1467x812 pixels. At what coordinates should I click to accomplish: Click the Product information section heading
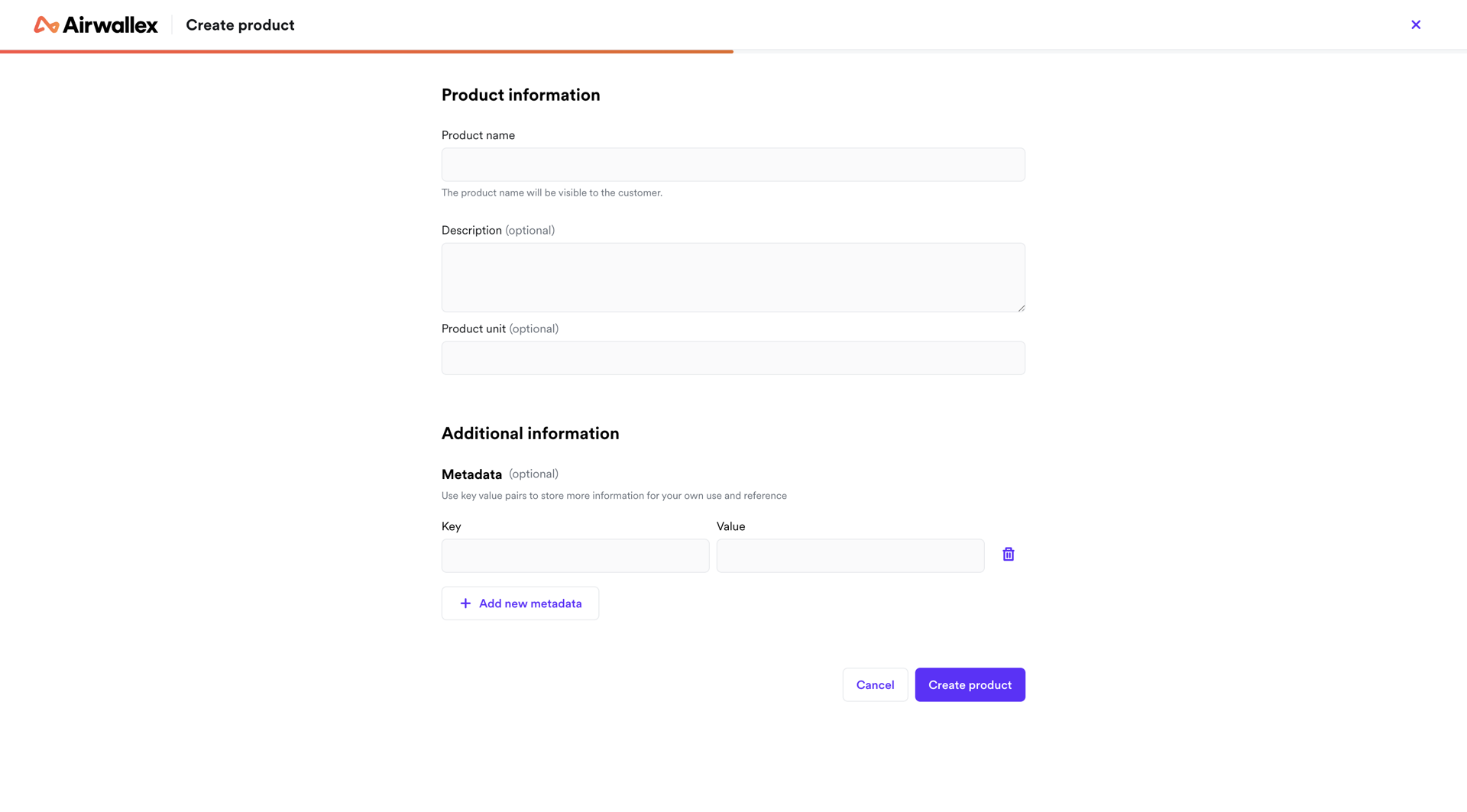[x=520, y=95]
